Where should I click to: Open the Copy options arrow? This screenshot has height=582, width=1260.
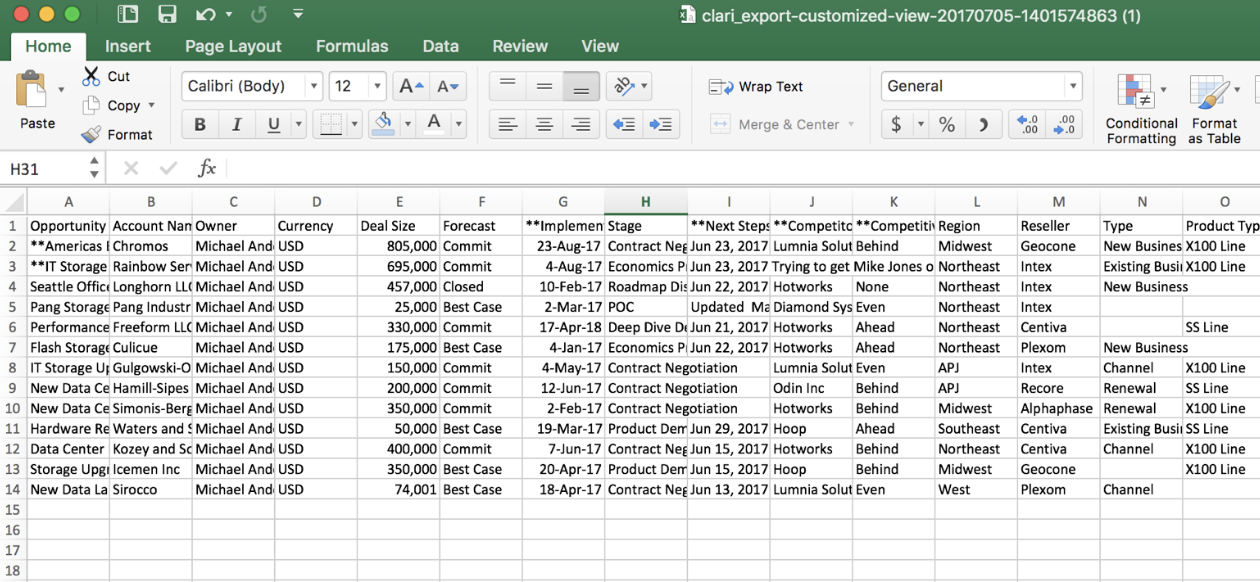[x=151, y=105]
